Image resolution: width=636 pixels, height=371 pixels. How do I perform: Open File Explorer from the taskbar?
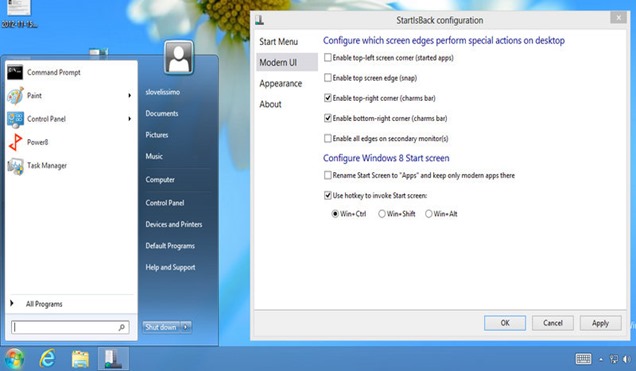pos(80,359)
